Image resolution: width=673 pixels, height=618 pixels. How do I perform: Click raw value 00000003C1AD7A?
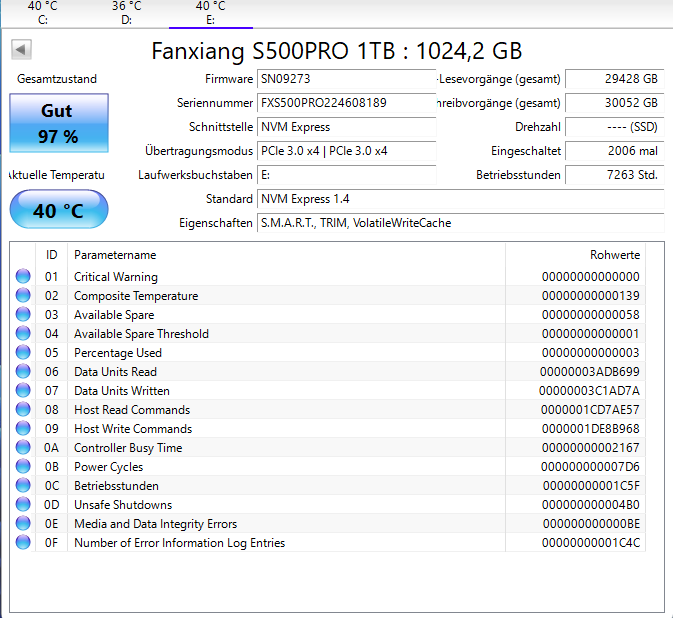coord(589,391)
